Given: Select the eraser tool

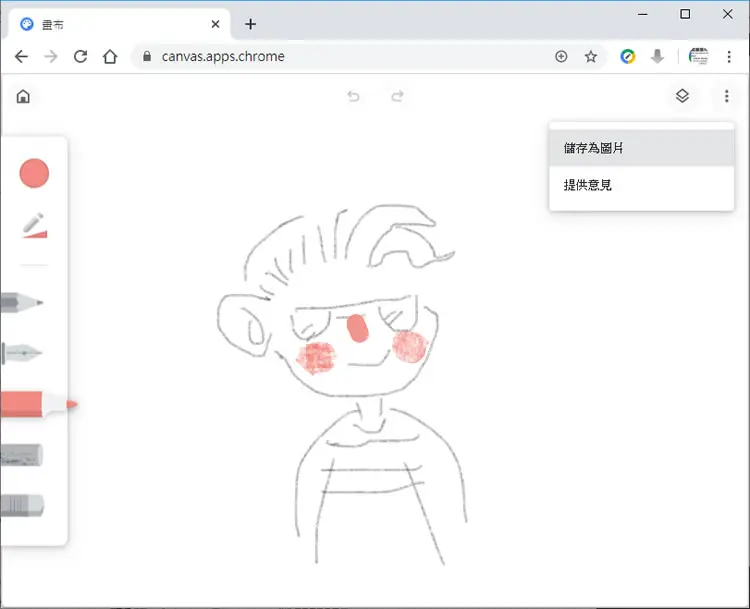Looking at the screenshot, I should 22,506.
